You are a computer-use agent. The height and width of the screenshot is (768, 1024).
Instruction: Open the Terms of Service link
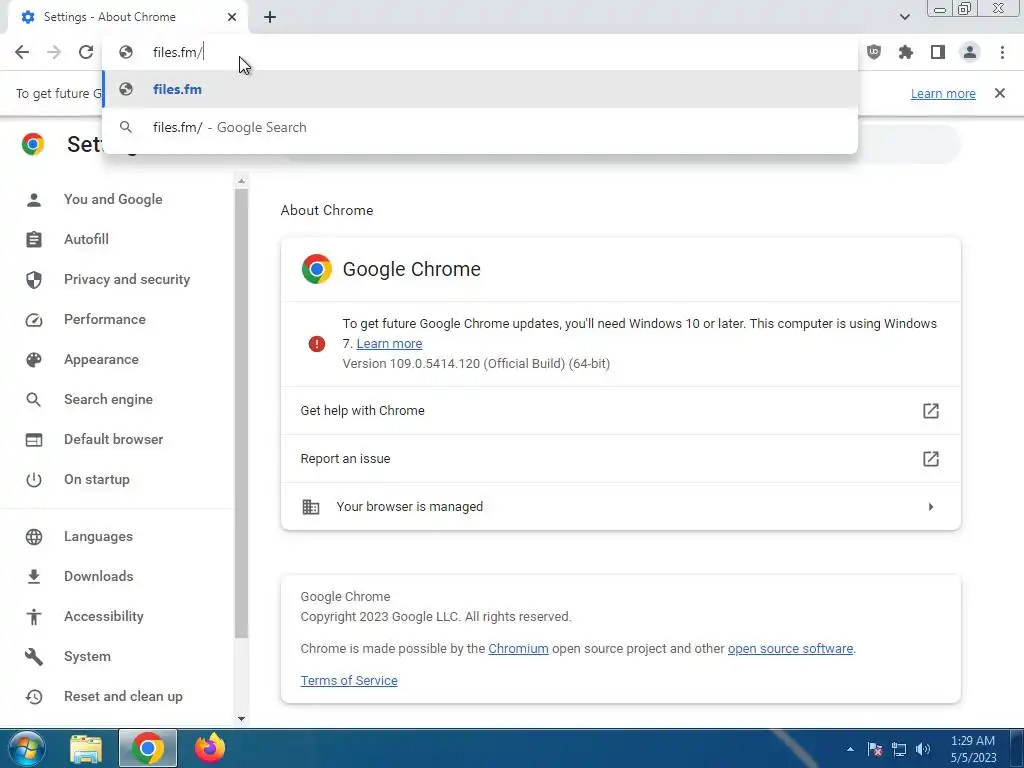349,680
